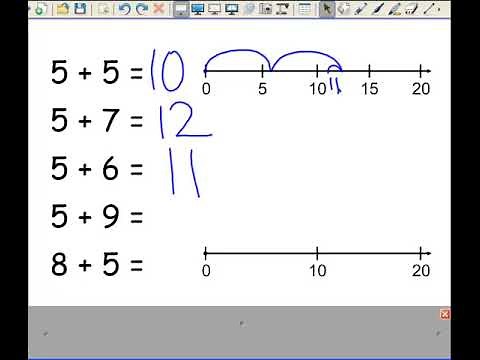Screen dimensions: 480x360
Task: Select the '5 + 5 =' equation text
Action: [97, 72]
